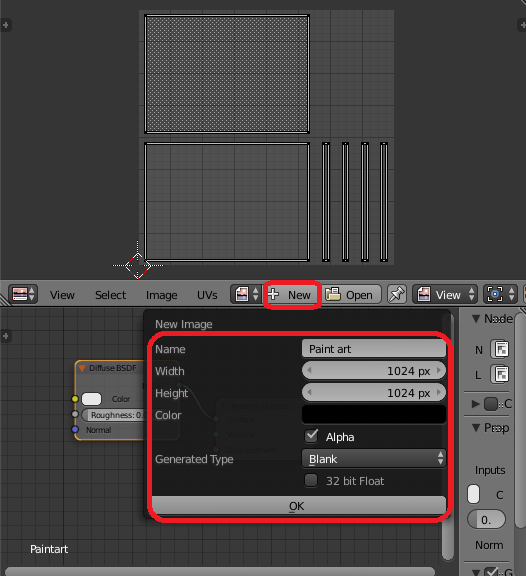
Task: Click the image editor top-right plus toggle
Action: click(x=522, y=25)
